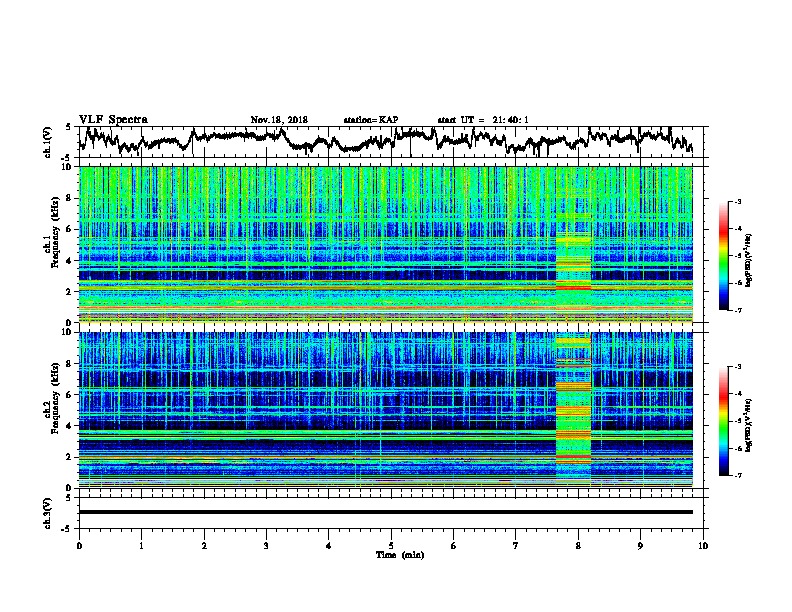This screenshot has width=792, height=612.
Task: Click the 'ch.3(V)' axis label
Action: tap(48, 513)
